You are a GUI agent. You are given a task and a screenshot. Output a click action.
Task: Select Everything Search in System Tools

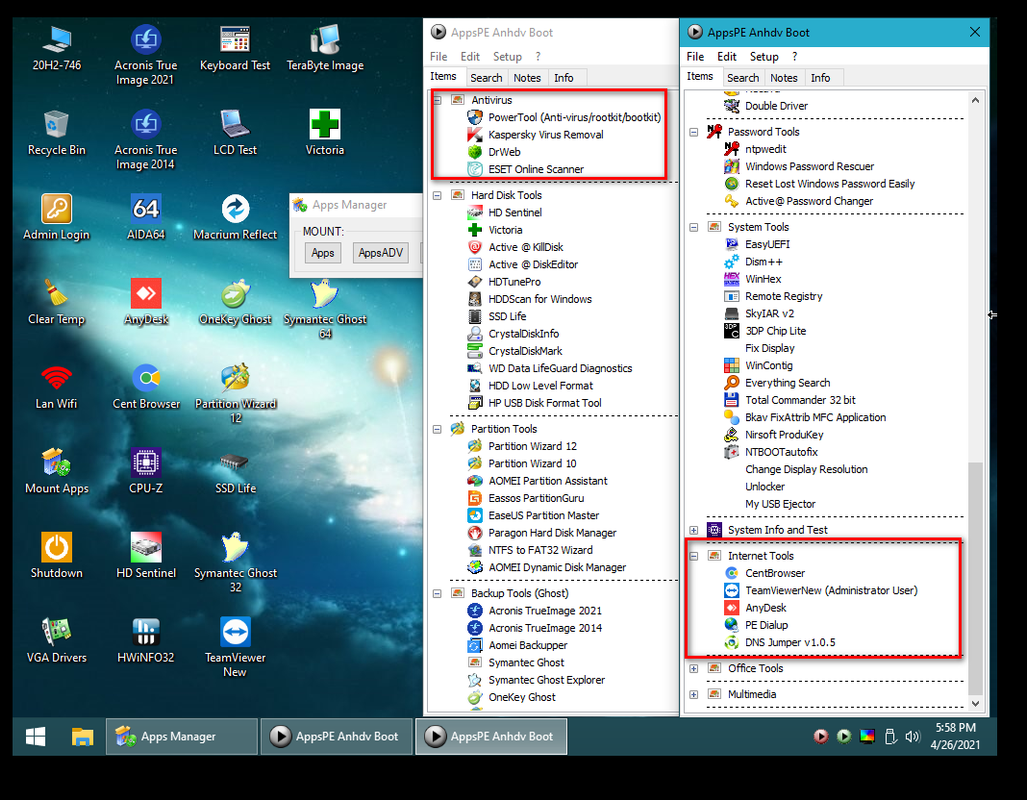[x=787, y=383]
